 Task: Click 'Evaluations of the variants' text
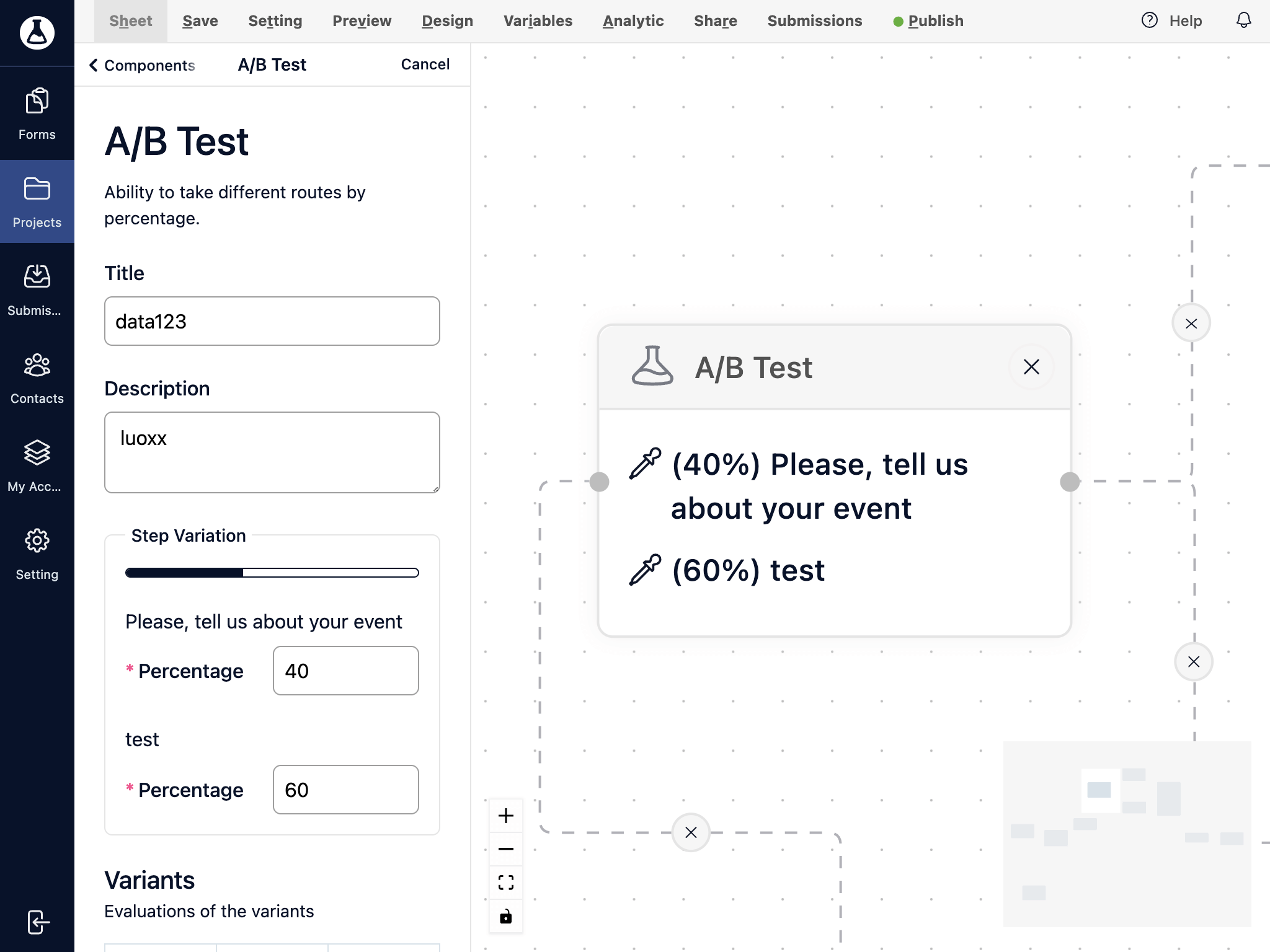pos(209,911)
